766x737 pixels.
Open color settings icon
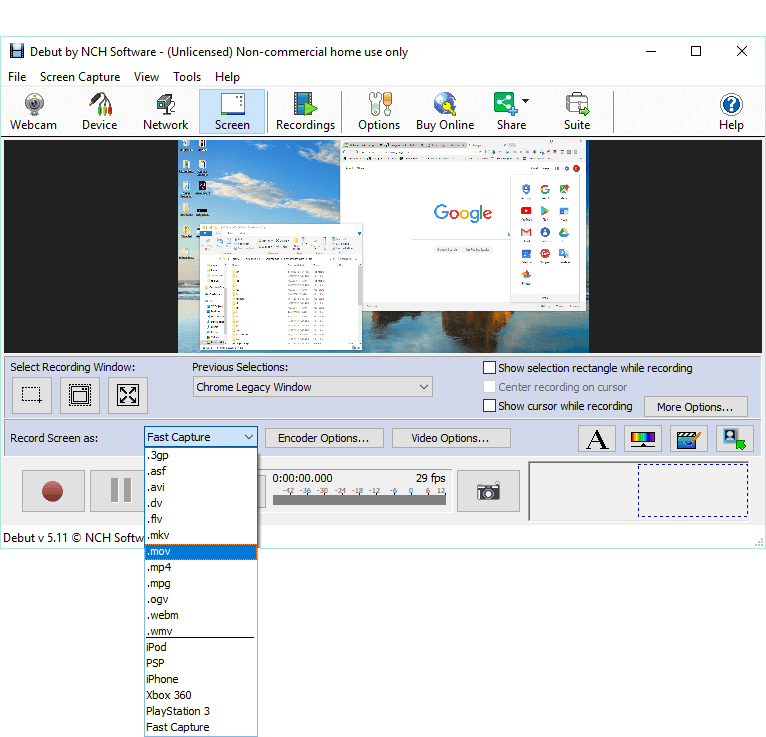[643, 439]
